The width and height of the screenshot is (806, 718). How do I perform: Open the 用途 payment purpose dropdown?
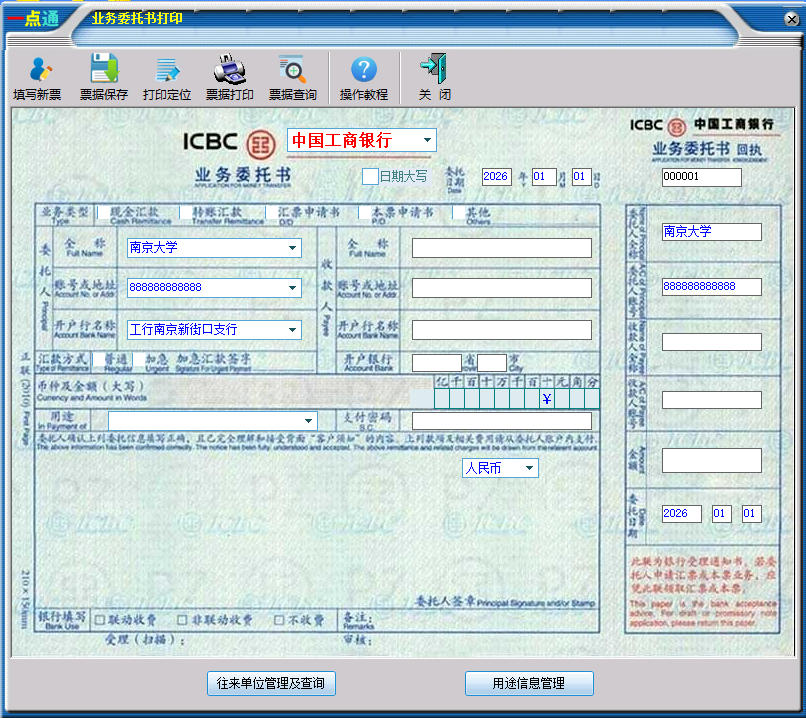coord(309,421)
